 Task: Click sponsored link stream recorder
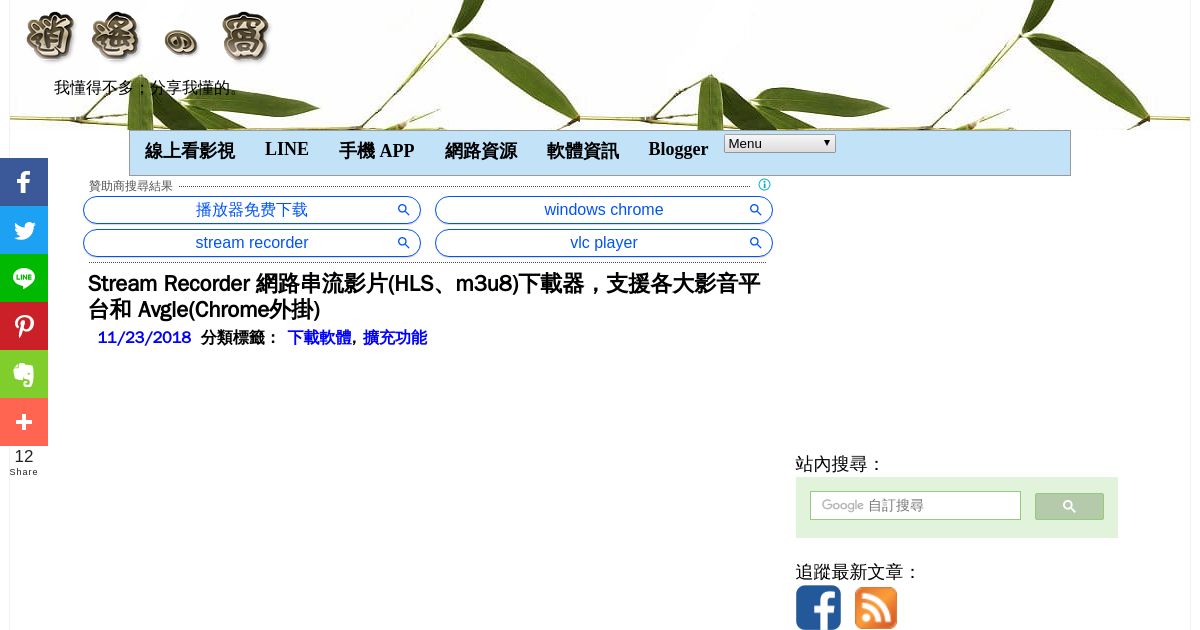(252, 243)
